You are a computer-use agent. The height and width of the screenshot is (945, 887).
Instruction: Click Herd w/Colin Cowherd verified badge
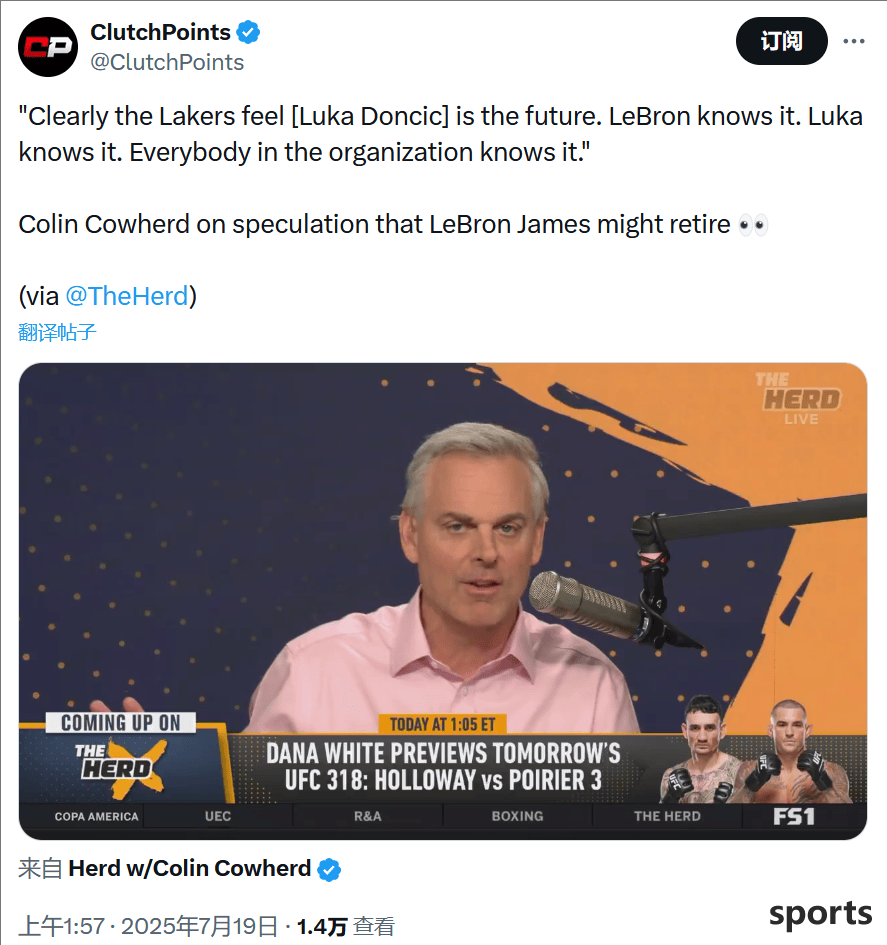pos(329,870)
